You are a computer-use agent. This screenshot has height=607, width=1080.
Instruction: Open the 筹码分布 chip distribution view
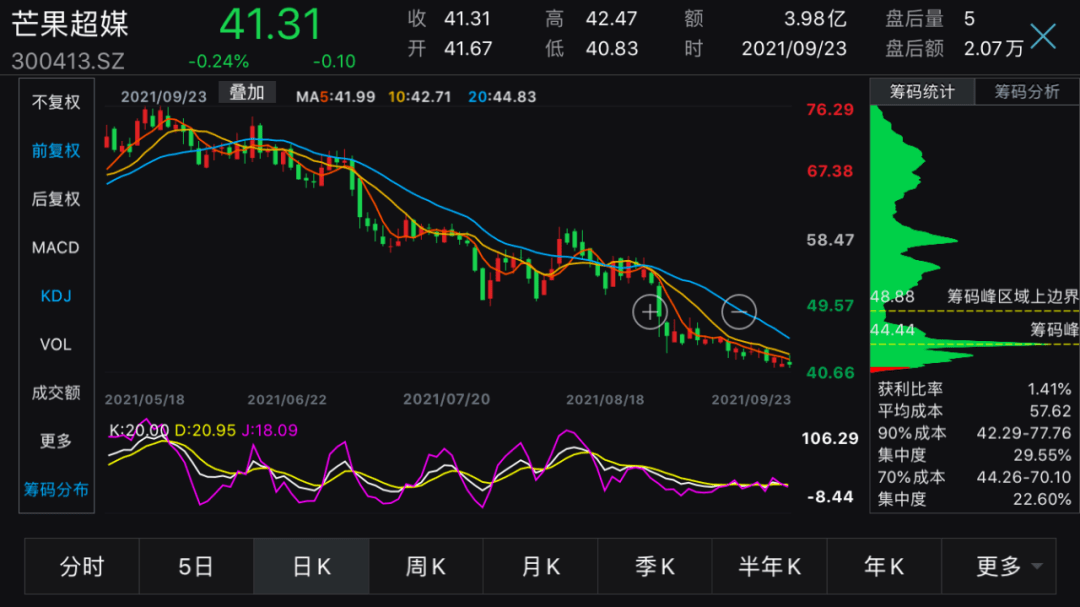(x=55, y=489)
